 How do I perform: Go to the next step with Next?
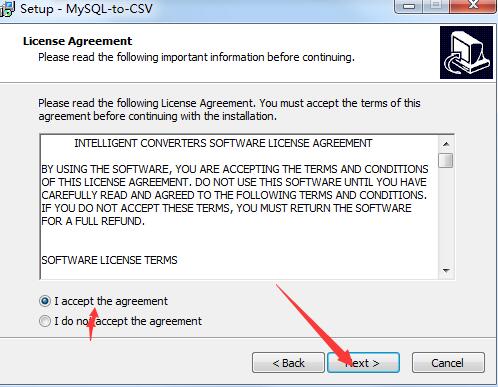tap(363, 363)
